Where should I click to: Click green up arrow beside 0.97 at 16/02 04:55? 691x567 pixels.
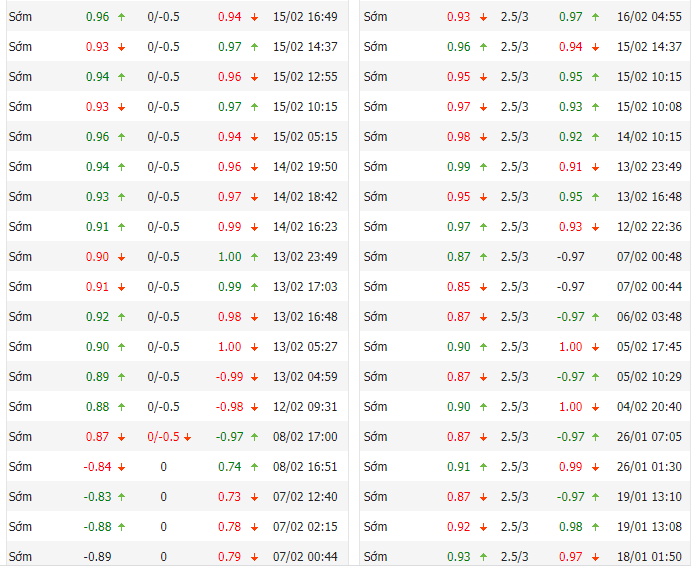595,17
